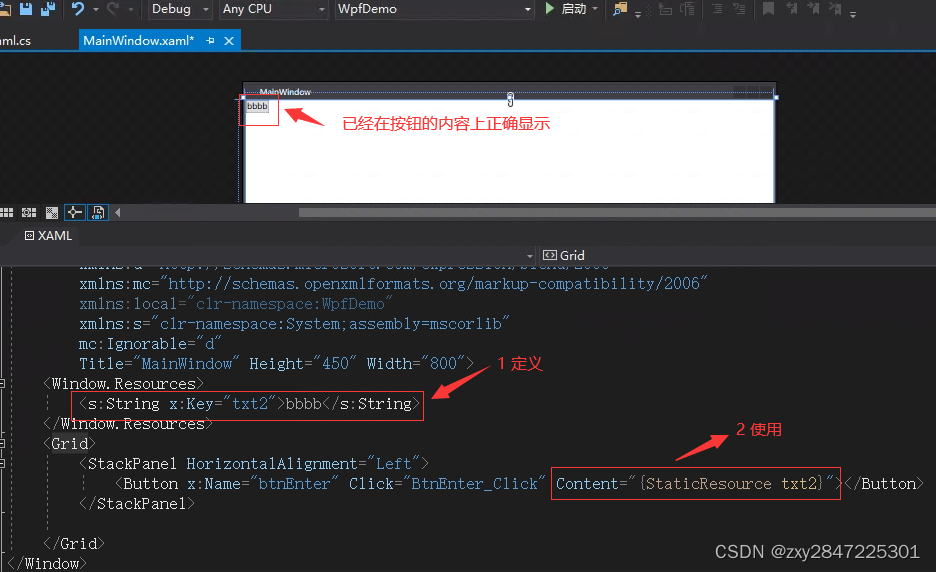
Task: Collapse the StackPanel outlining region
Action: tap(2, 463)
